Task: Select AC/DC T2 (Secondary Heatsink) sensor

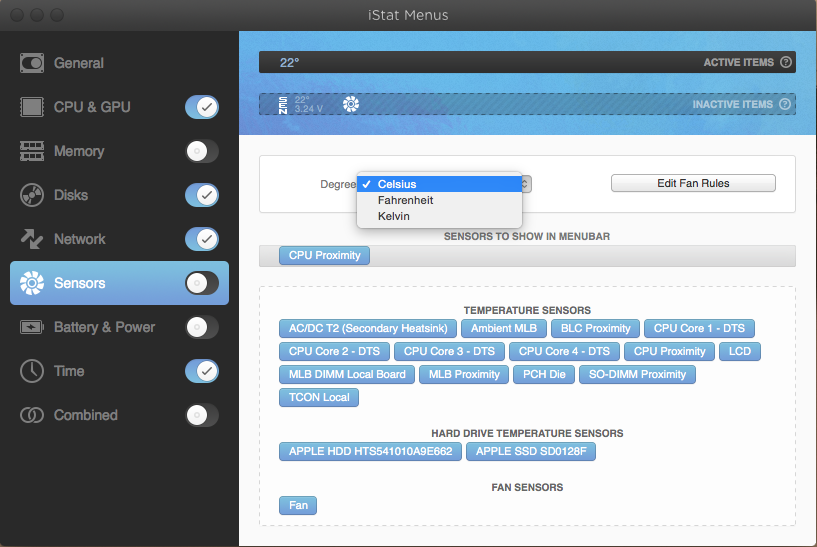Action: (x=368, y=328)
